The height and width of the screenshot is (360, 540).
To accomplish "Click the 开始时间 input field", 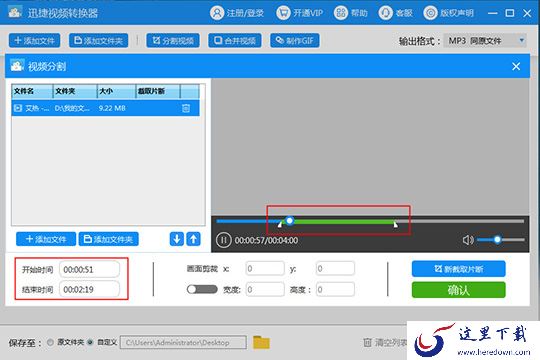I will (x=90, y=269).
